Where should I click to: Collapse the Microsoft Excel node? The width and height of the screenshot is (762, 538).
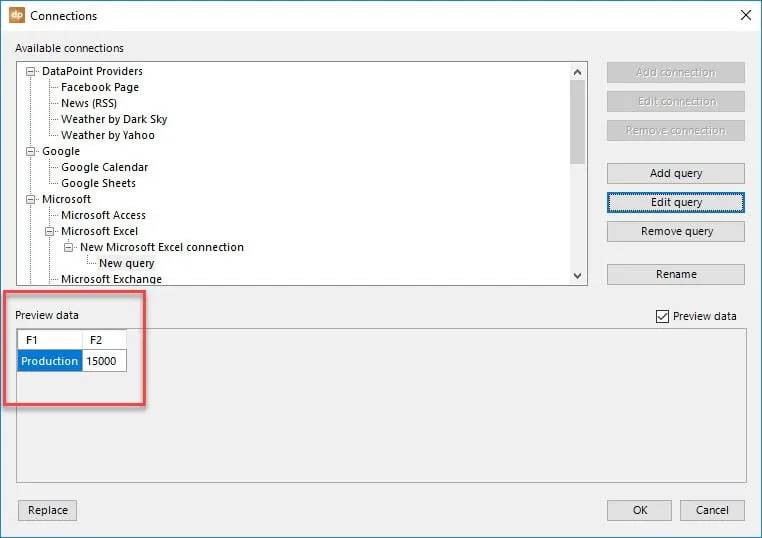pos(51,232)
